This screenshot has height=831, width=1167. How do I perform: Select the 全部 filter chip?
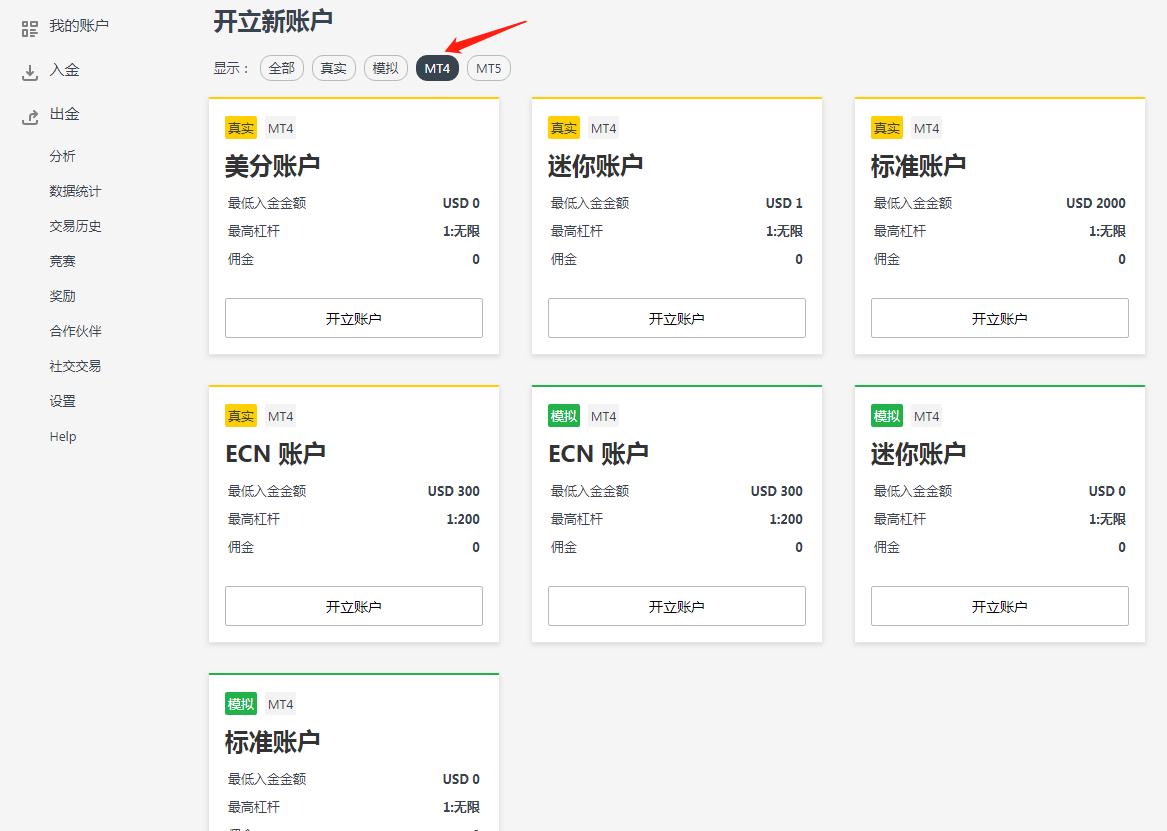(281, 68)
